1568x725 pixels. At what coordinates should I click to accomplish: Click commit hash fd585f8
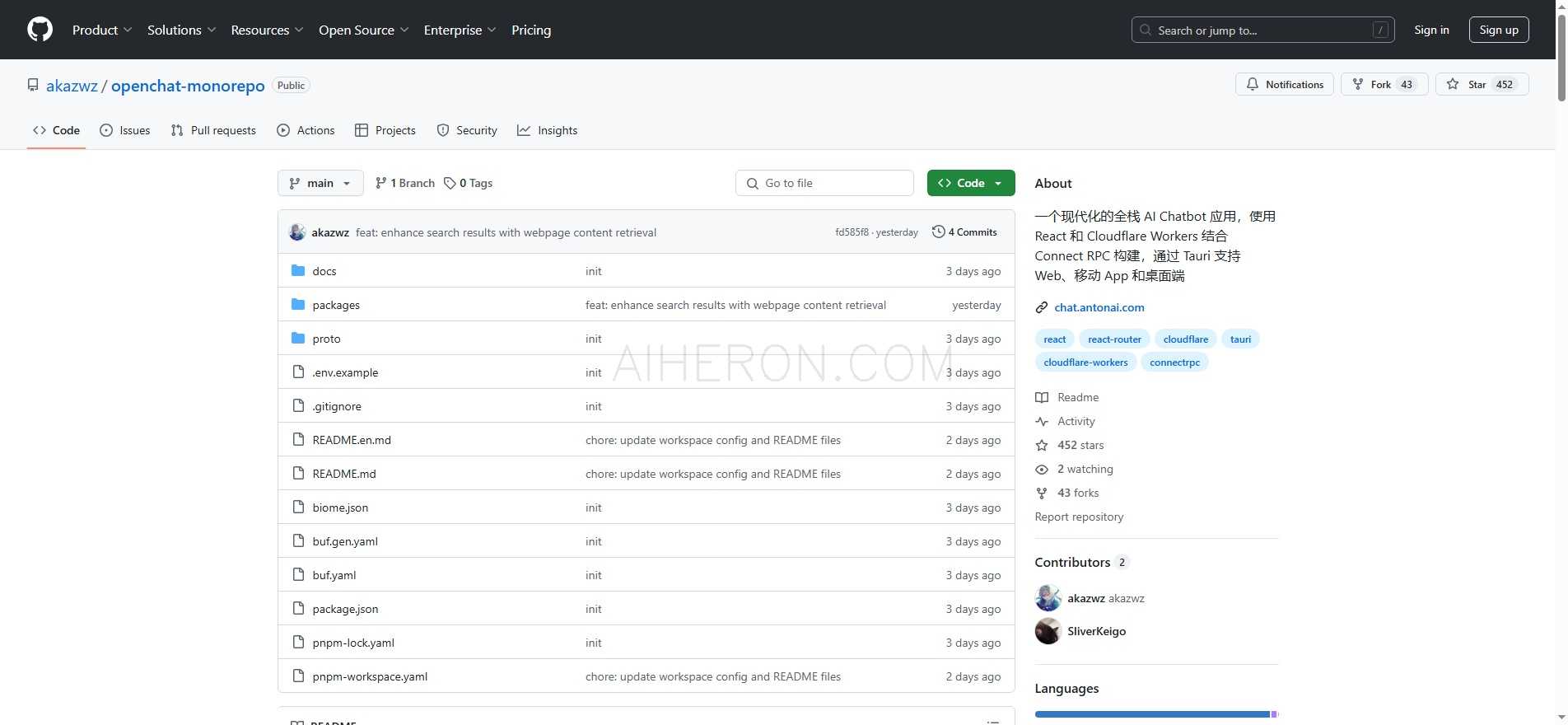852,232
